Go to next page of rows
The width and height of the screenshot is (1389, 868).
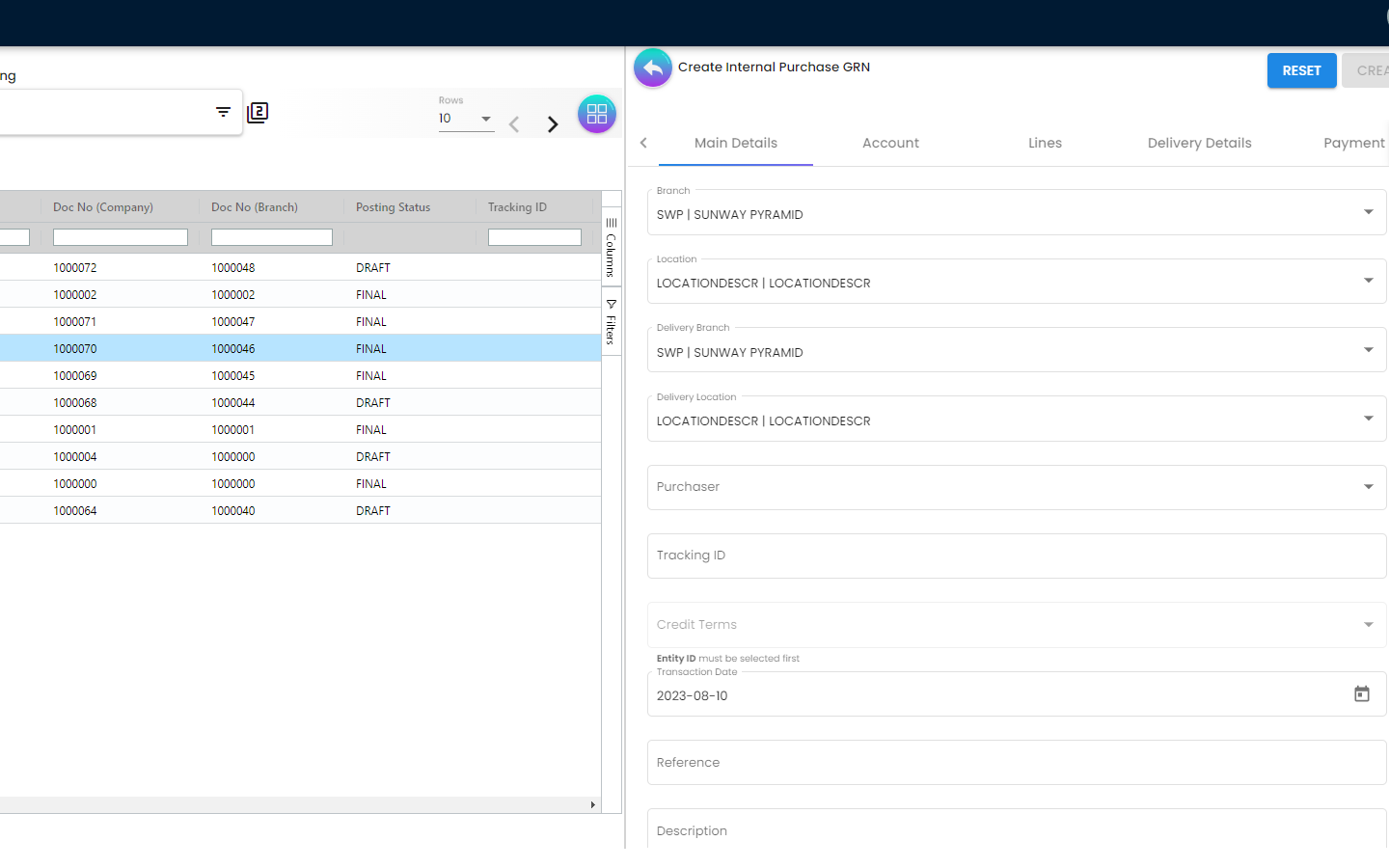553,124
